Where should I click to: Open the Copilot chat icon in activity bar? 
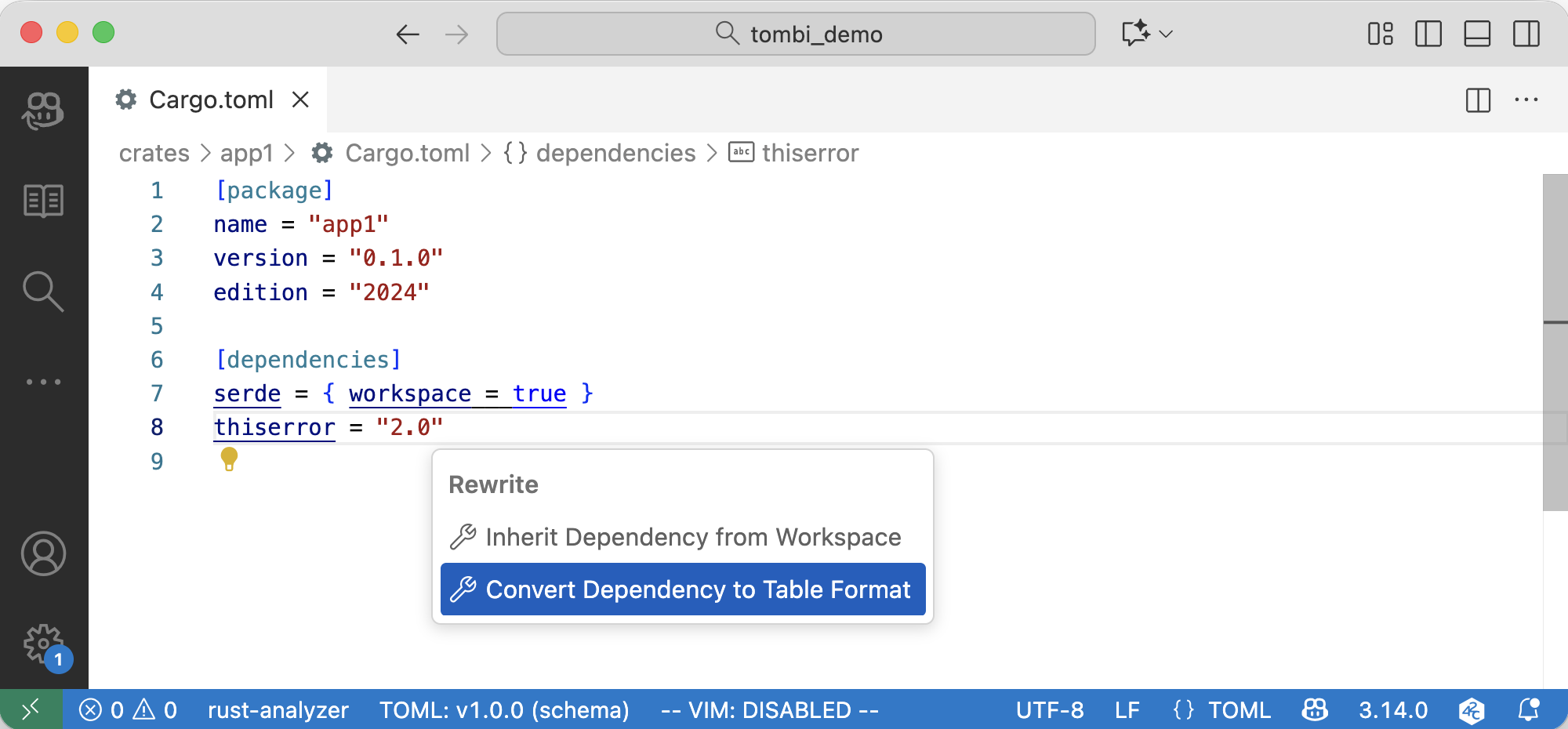43,111
